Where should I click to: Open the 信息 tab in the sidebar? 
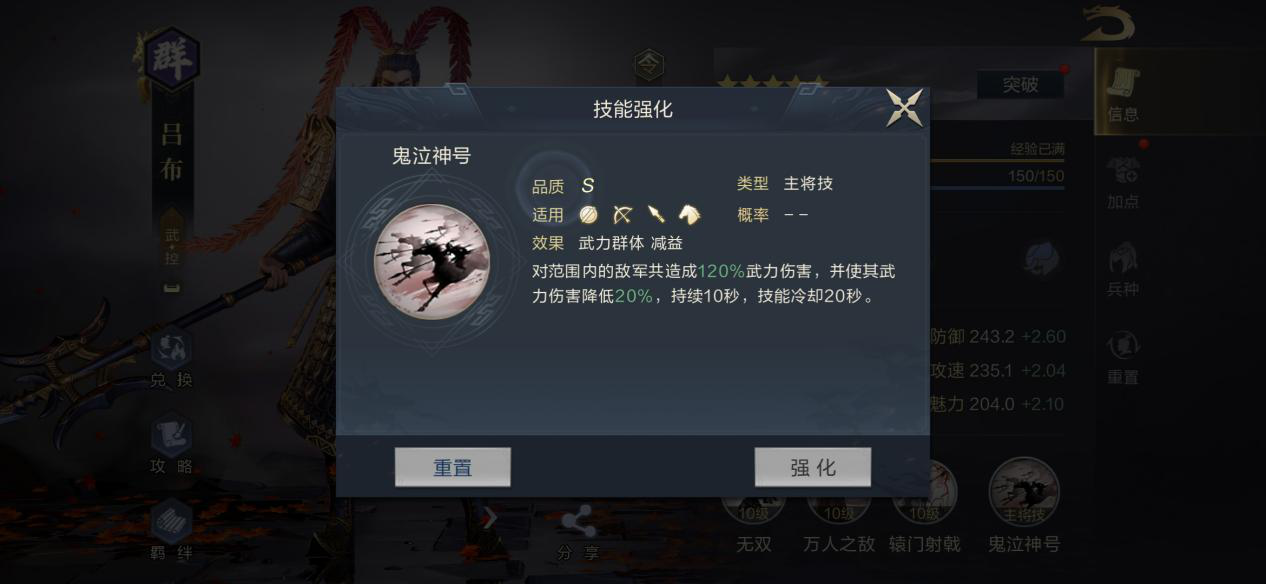tap(1123, 93)
